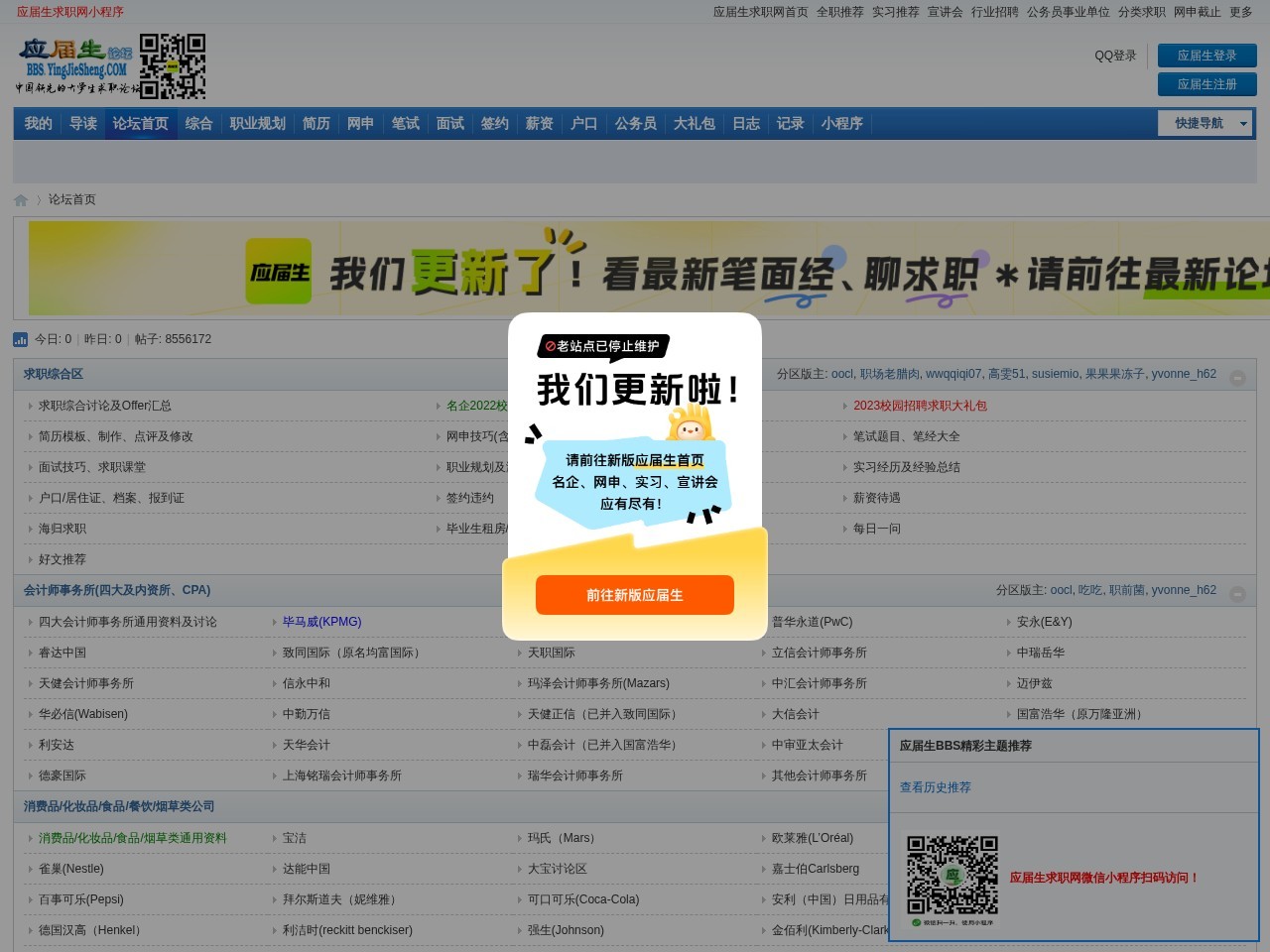Screen dimensions: 1270x952
Task: Open the 签约 nav item
Action: pos(495,123)
